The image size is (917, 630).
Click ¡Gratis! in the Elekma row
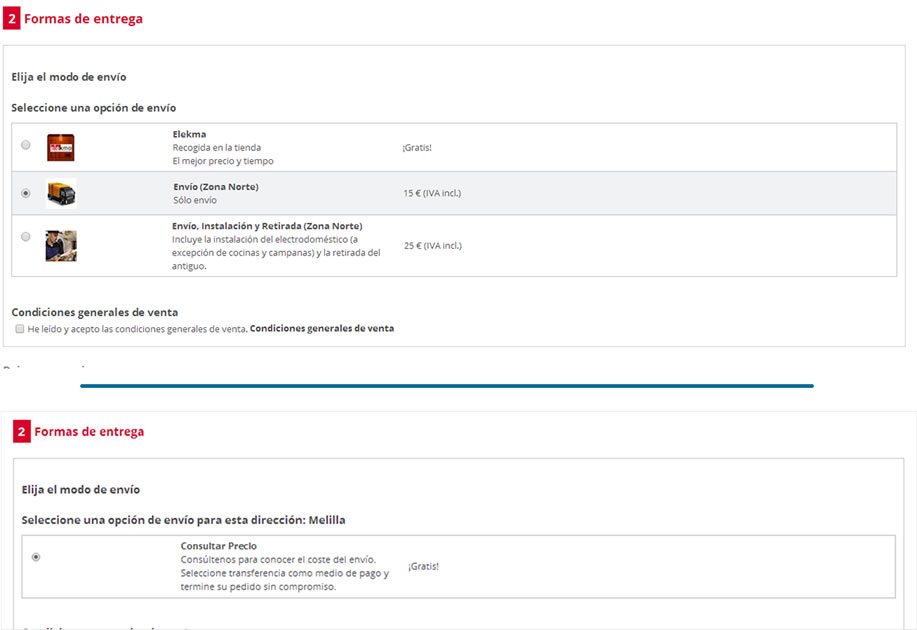(x=417, y=147)
